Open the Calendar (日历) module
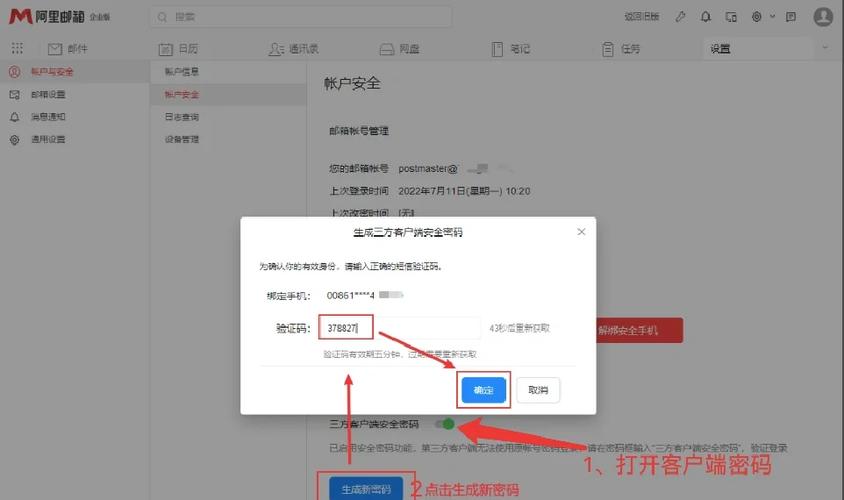 pos(178,49)
